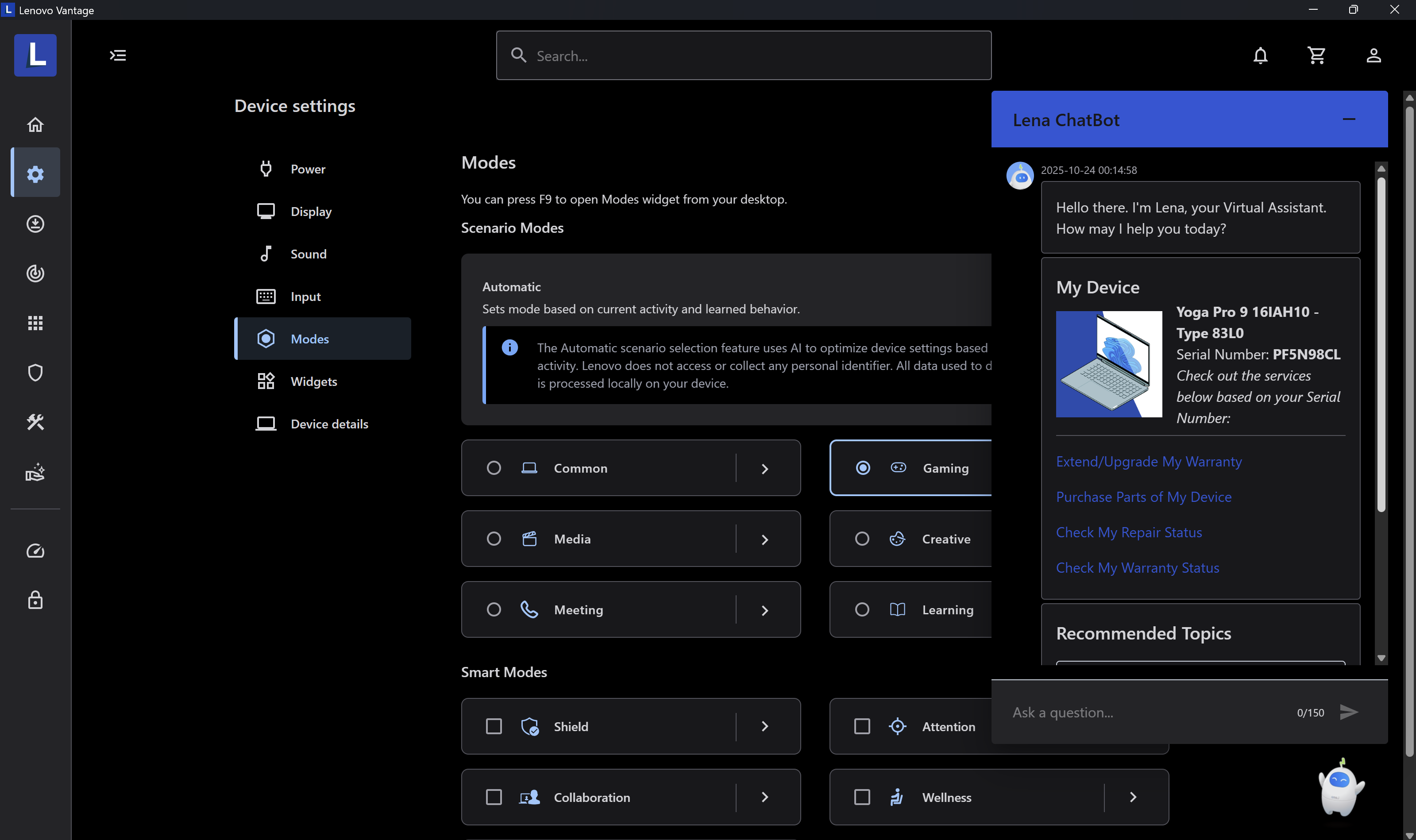Open the notifications bell icon
This screenshot has width=1416, height=840.
[1260, 55]
